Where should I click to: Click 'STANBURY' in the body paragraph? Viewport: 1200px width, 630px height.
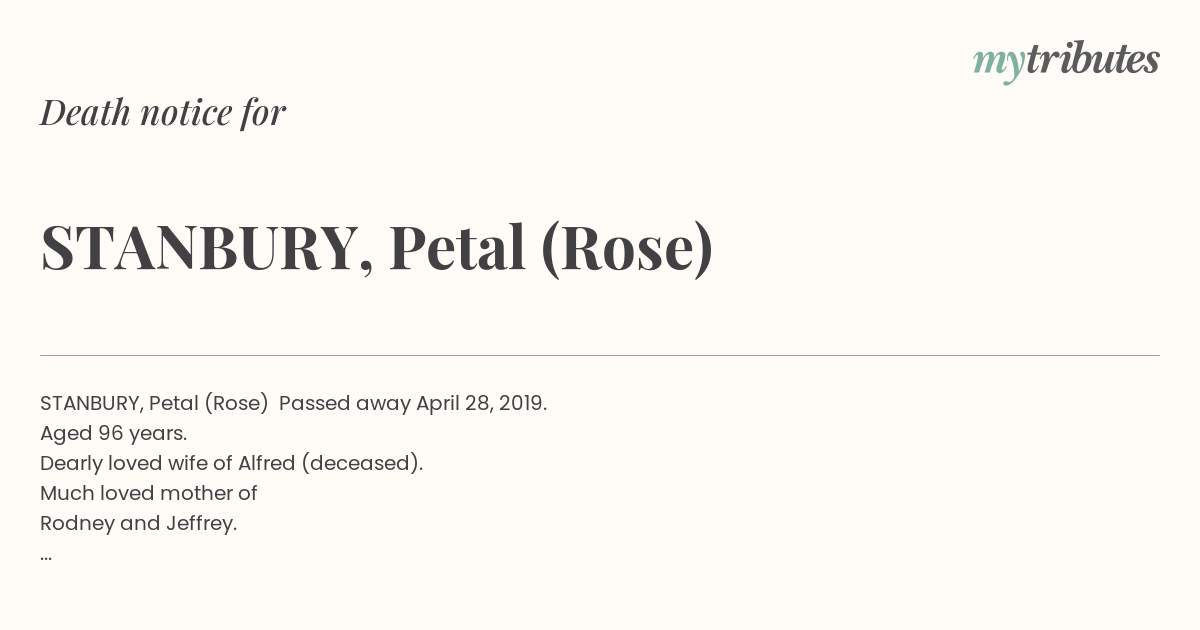tap(91, 404)
